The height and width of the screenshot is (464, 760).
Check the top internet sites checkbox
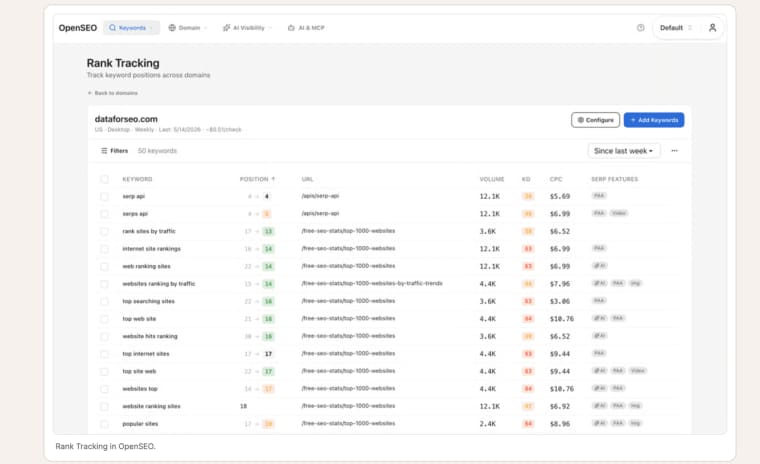tap(104, 354)
